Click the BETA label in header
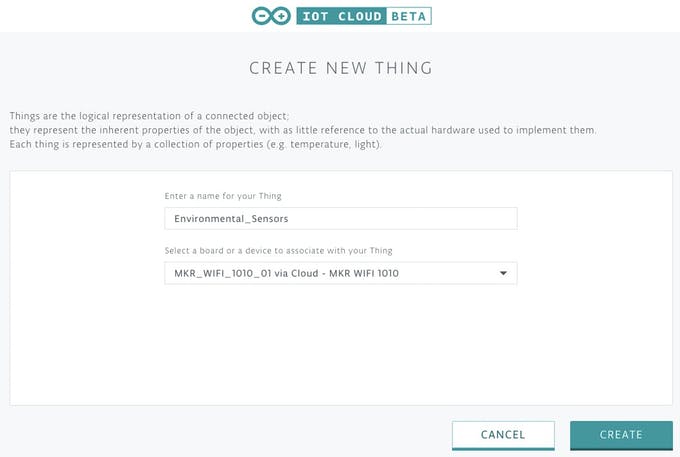680x457 pixels. tap(409, 16)
